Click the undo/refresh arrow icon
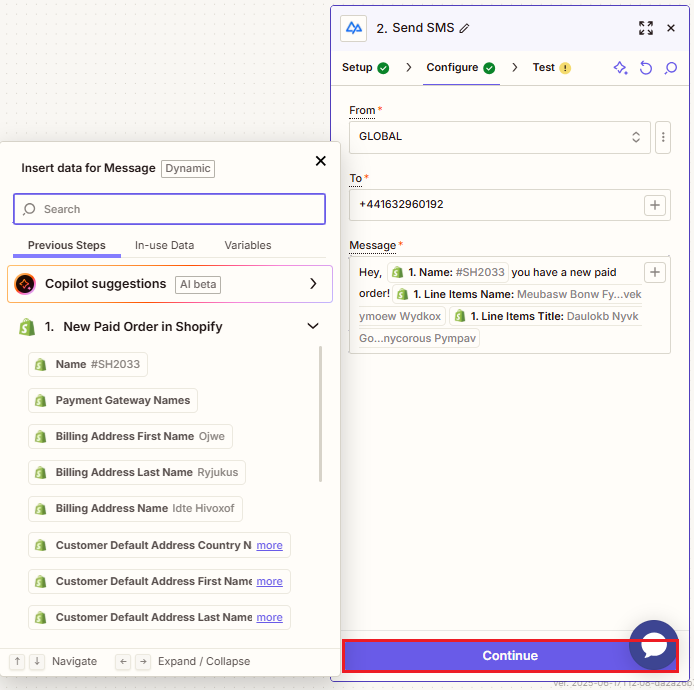Screen dimensions: 694x690 [x=646, y=68]
